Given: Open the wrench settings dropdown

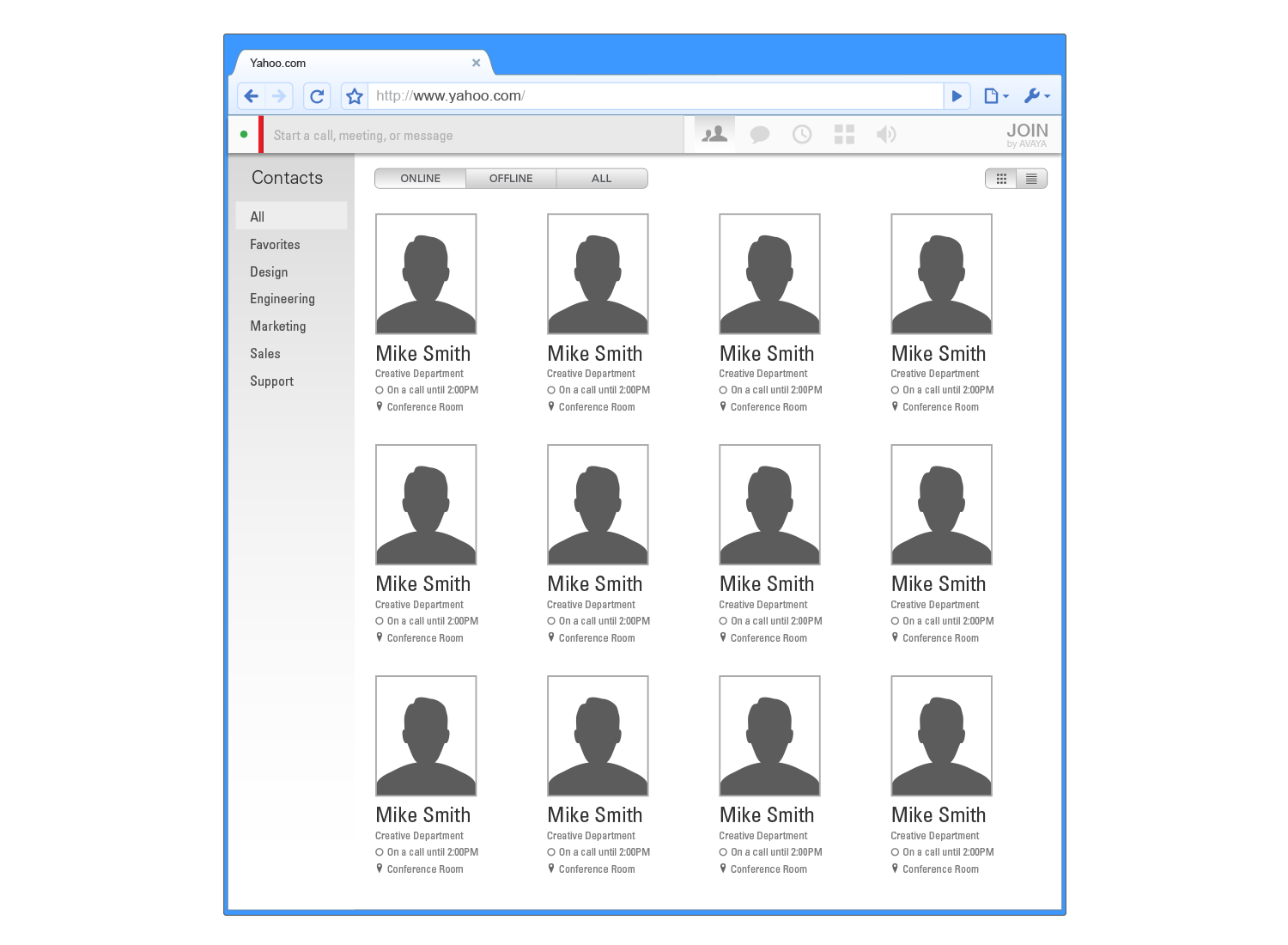Looking at the screenshot, I should click(1037, 96).
